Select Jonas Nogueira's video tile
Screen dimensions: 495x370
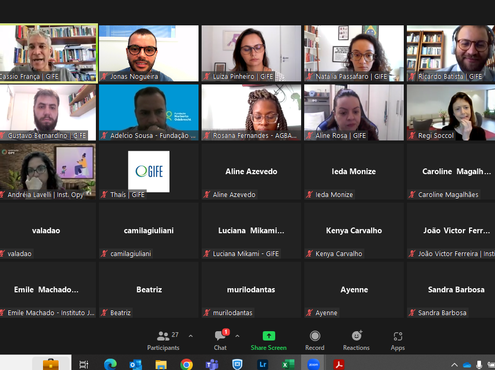click(149, 53)
